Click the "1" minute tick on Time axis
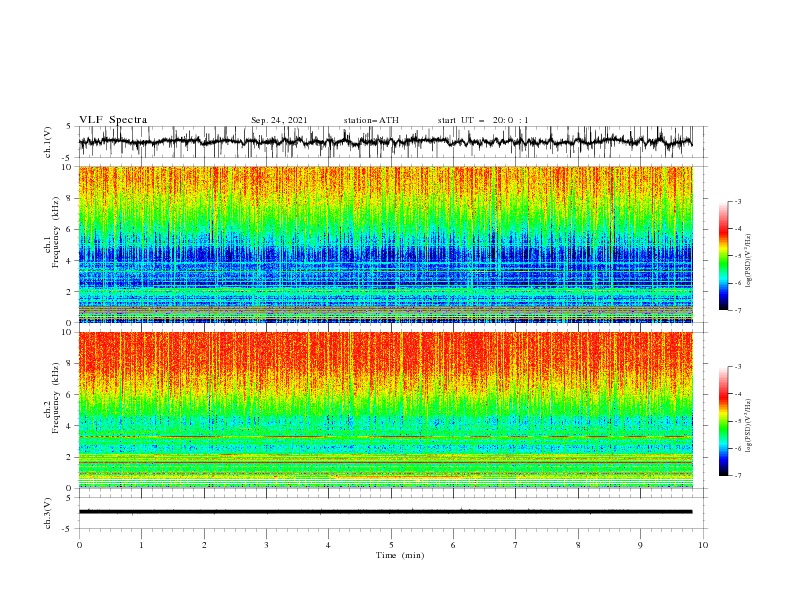 click(x=141, y=545)
